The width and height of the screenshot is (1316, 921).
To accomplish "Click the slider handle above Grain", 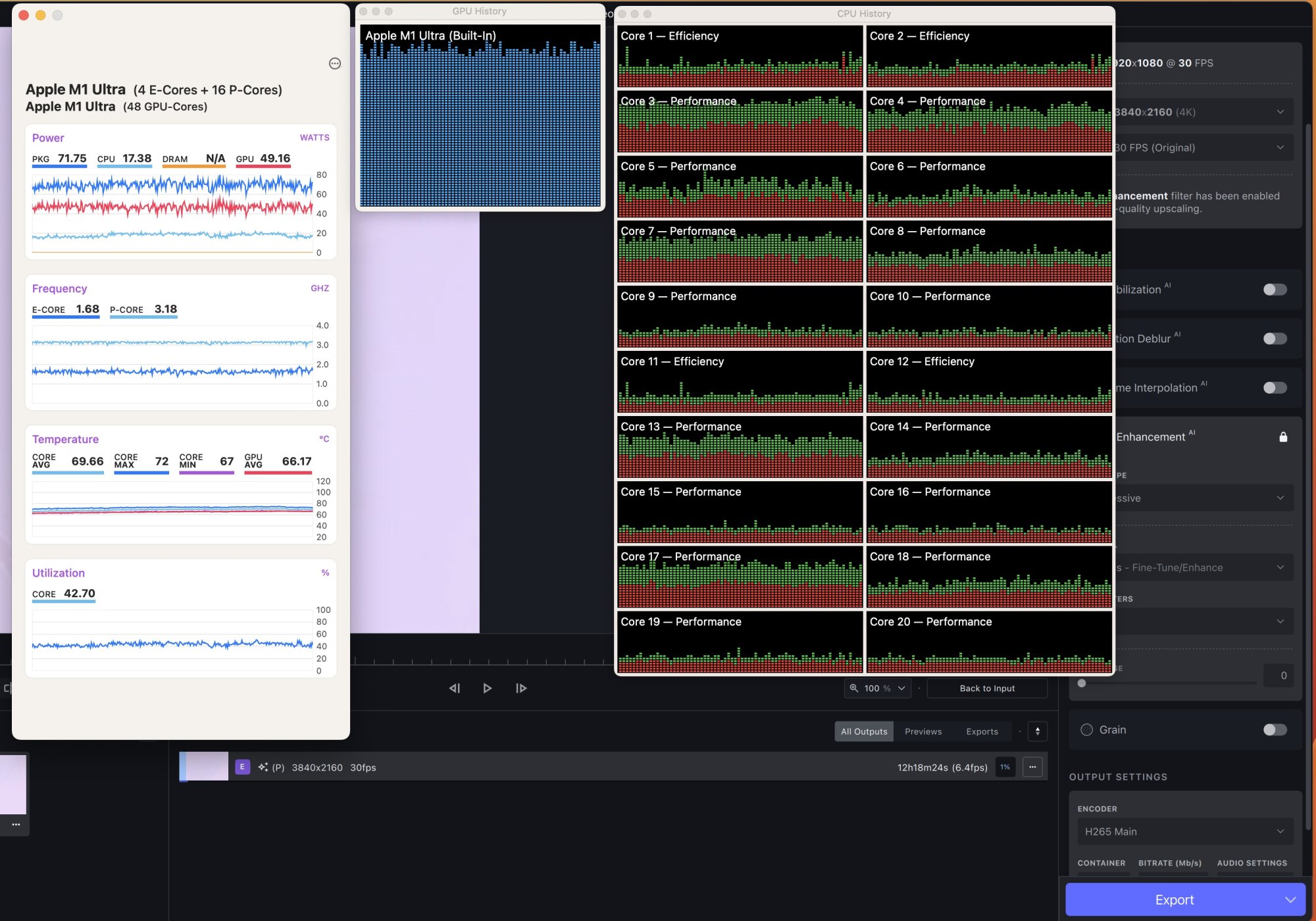I will tap(1081, 683).
